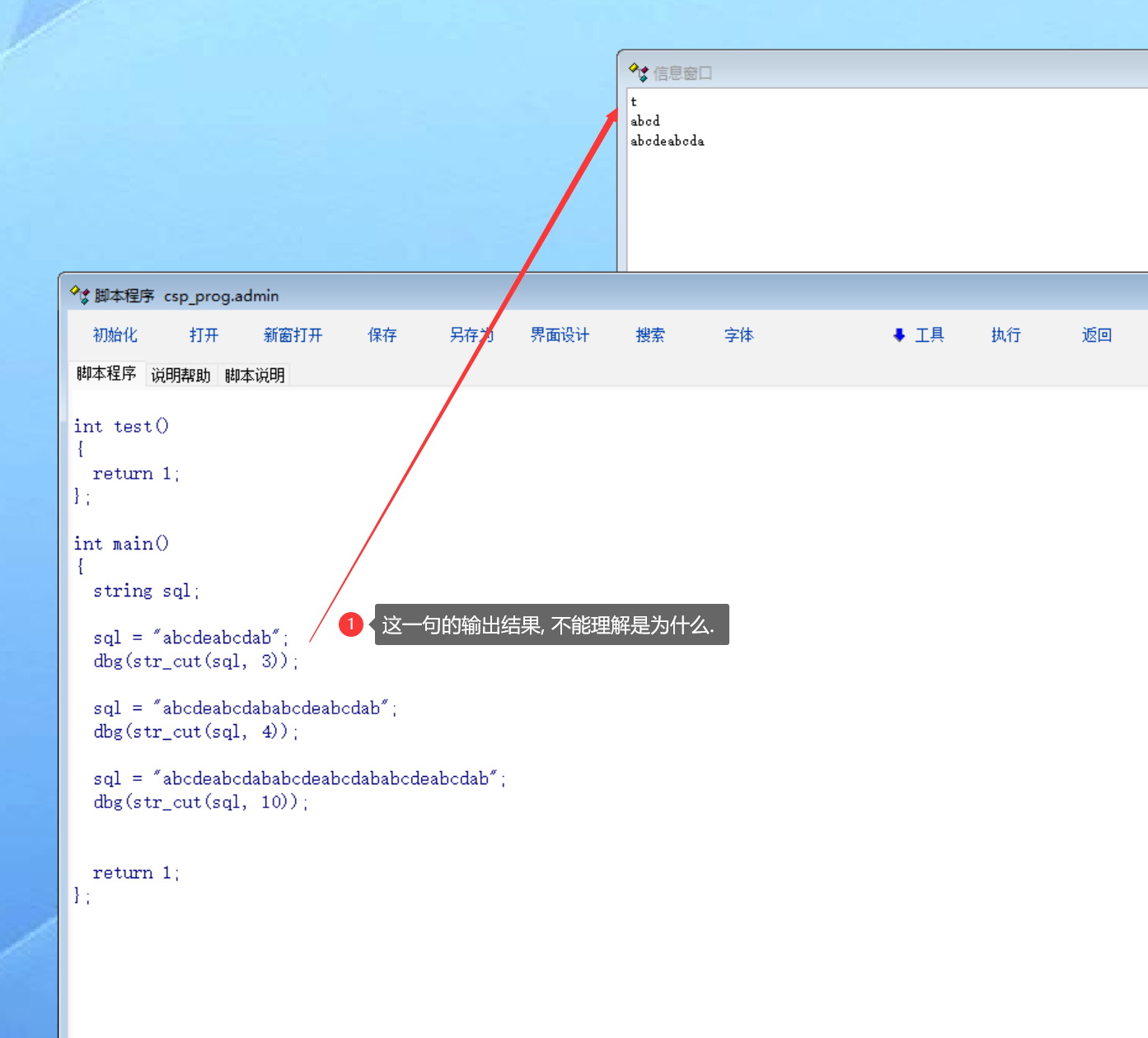The image size is (1148, 1038).
Task: Click the red numbered annotation marker 1
Action: tap(351, 624)
